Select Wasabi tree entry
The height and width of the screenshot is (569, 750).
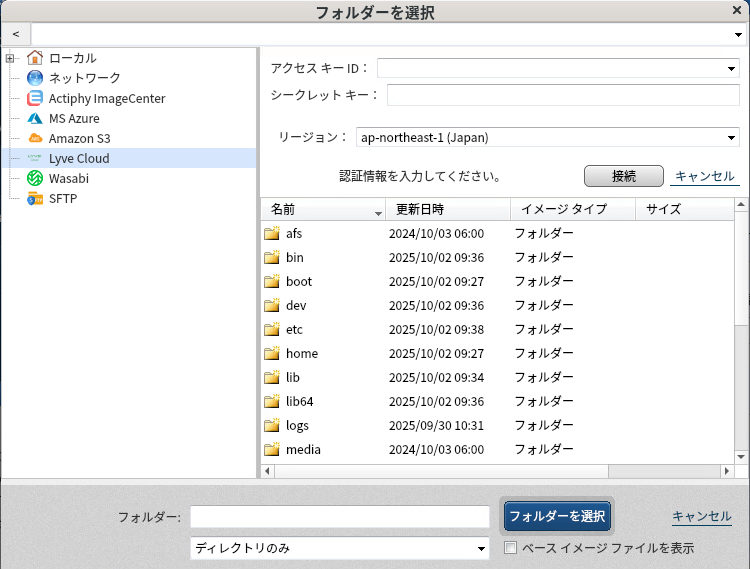pyautogui.click(x=69, y=179)
